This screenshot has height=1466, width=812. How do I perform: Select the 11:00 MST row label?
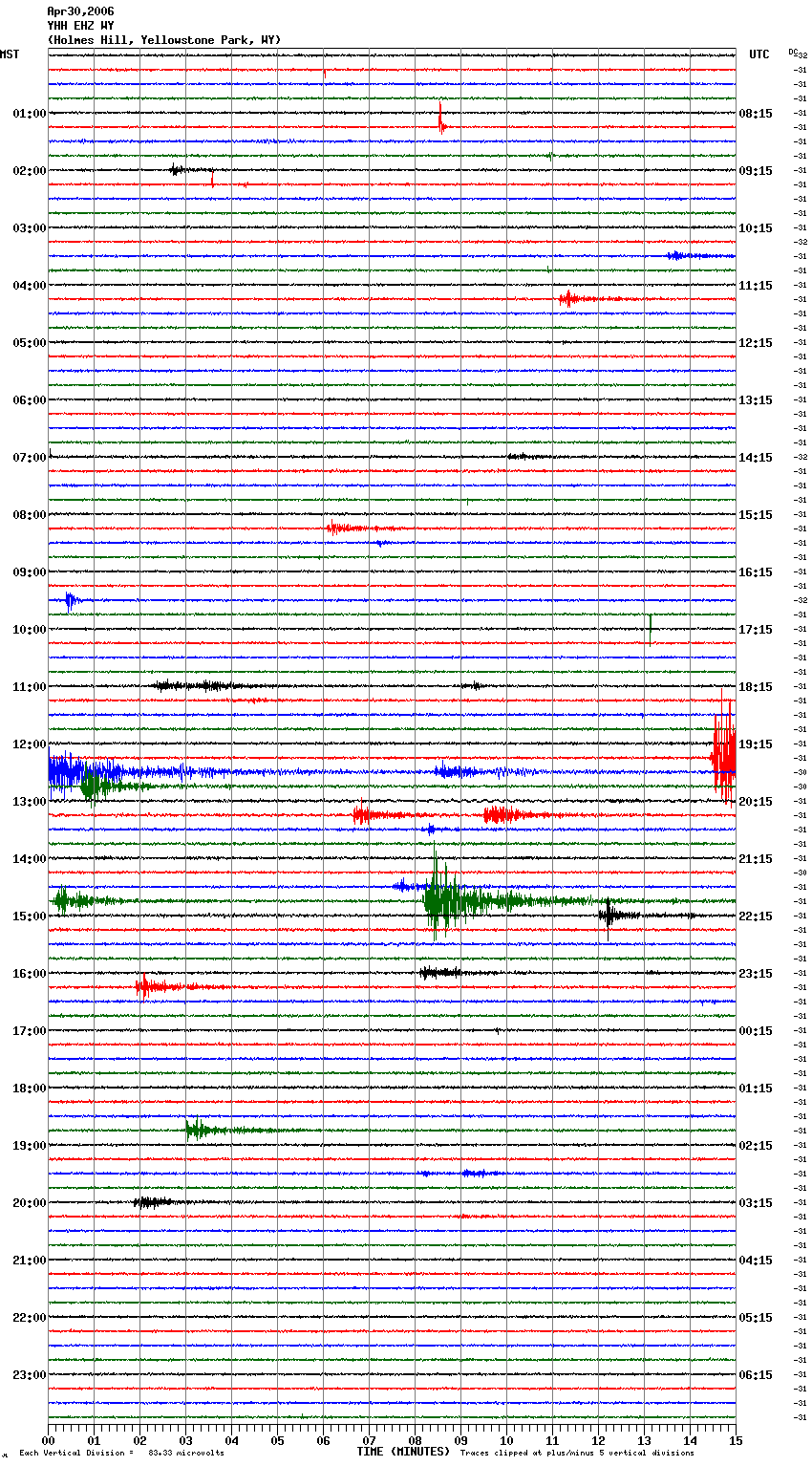coord(30,687)
